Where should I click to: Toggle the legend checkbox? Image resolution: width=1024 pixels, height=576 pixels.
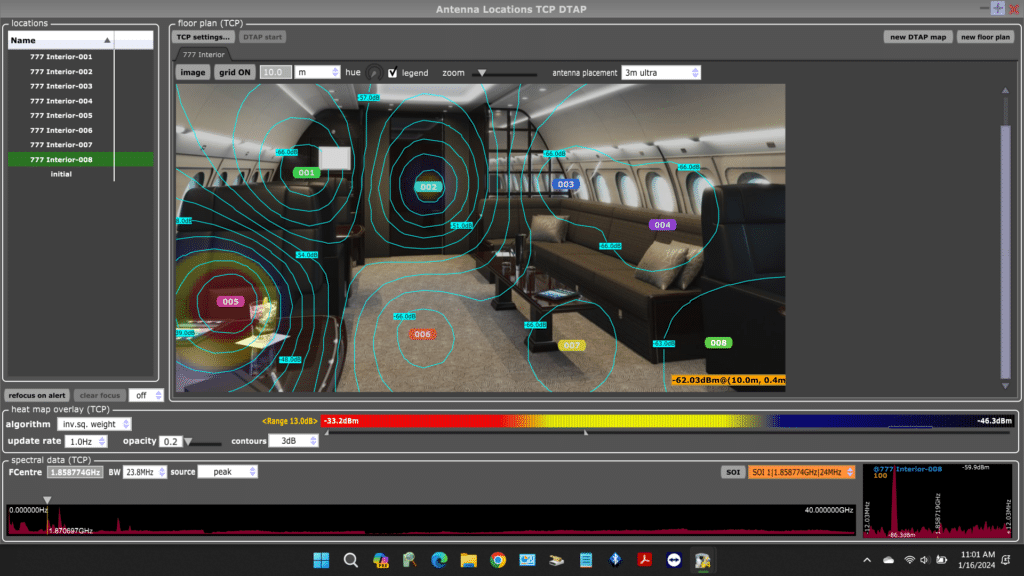pos(392,72)
